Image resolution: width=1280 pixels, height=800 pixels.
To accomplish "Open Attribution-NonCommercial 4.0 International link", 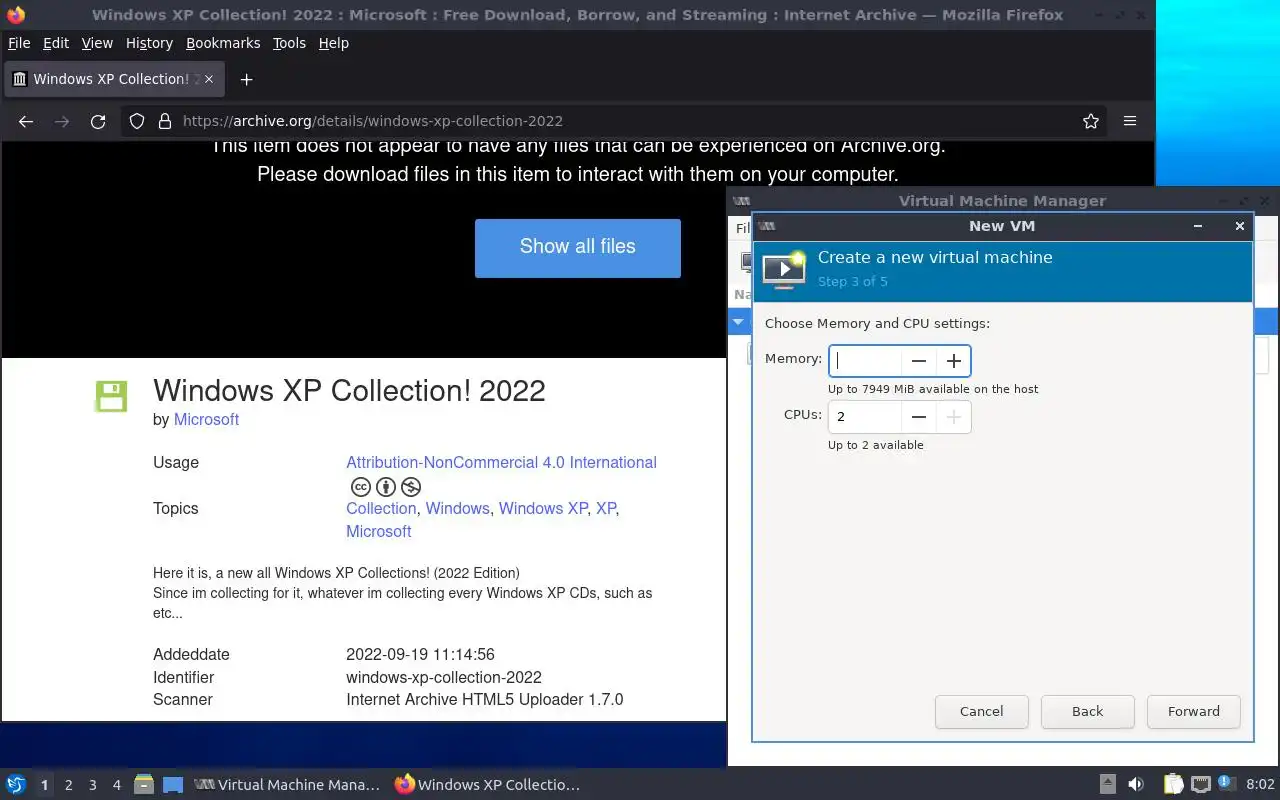I will [501, 463].
